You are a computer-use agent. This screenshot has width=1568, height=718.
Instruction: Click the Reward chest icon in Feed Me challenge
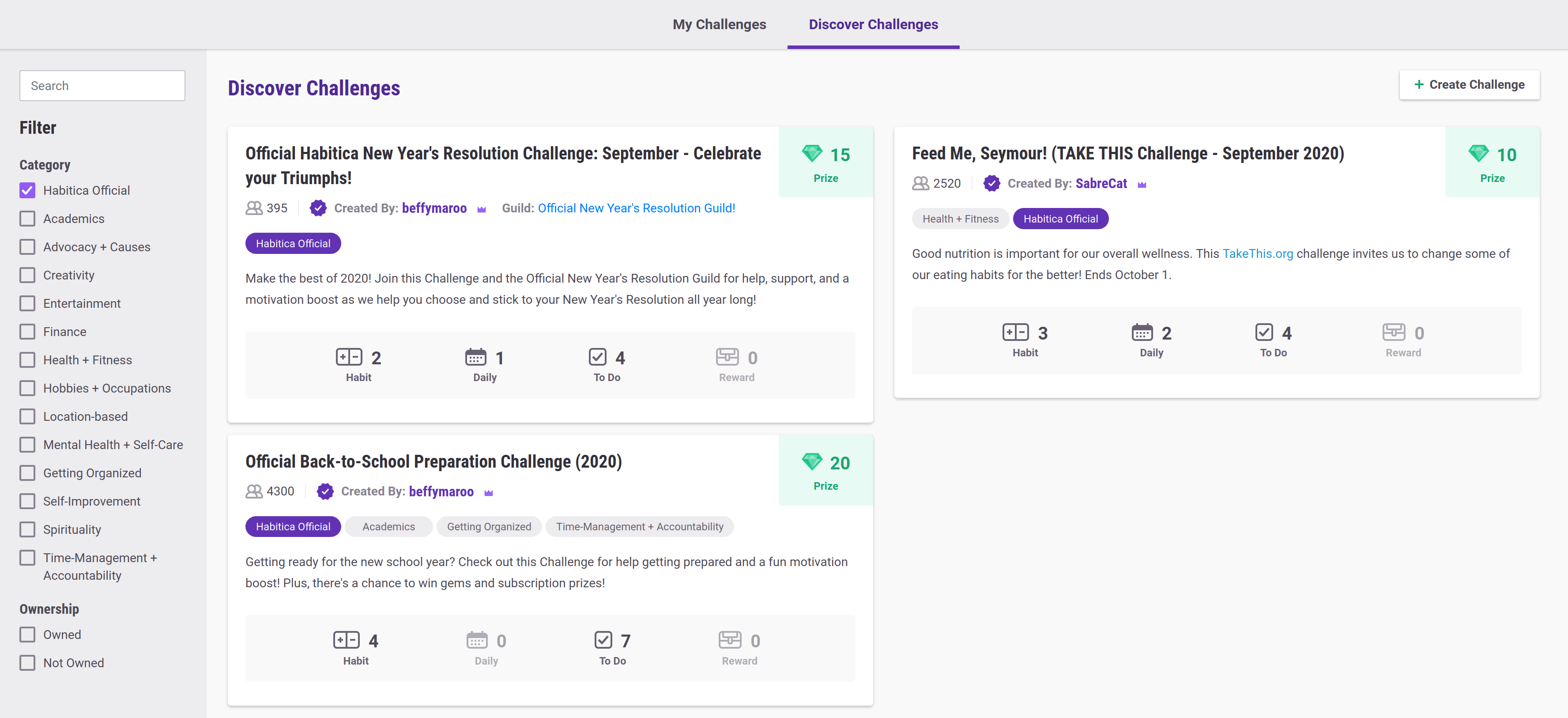1393,333
